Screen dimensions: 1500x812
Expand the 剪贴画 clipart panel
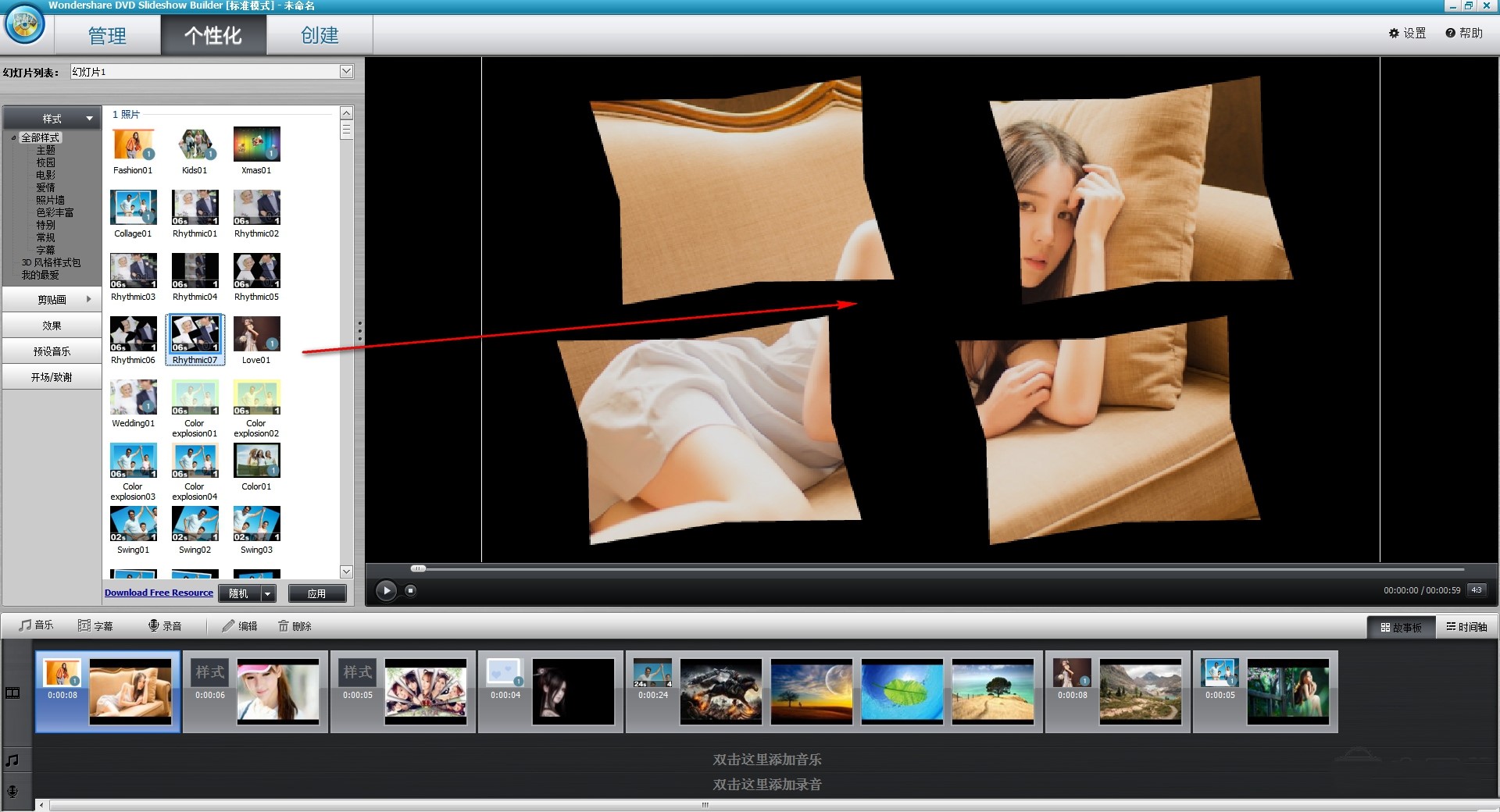click(x=52, y=299)
